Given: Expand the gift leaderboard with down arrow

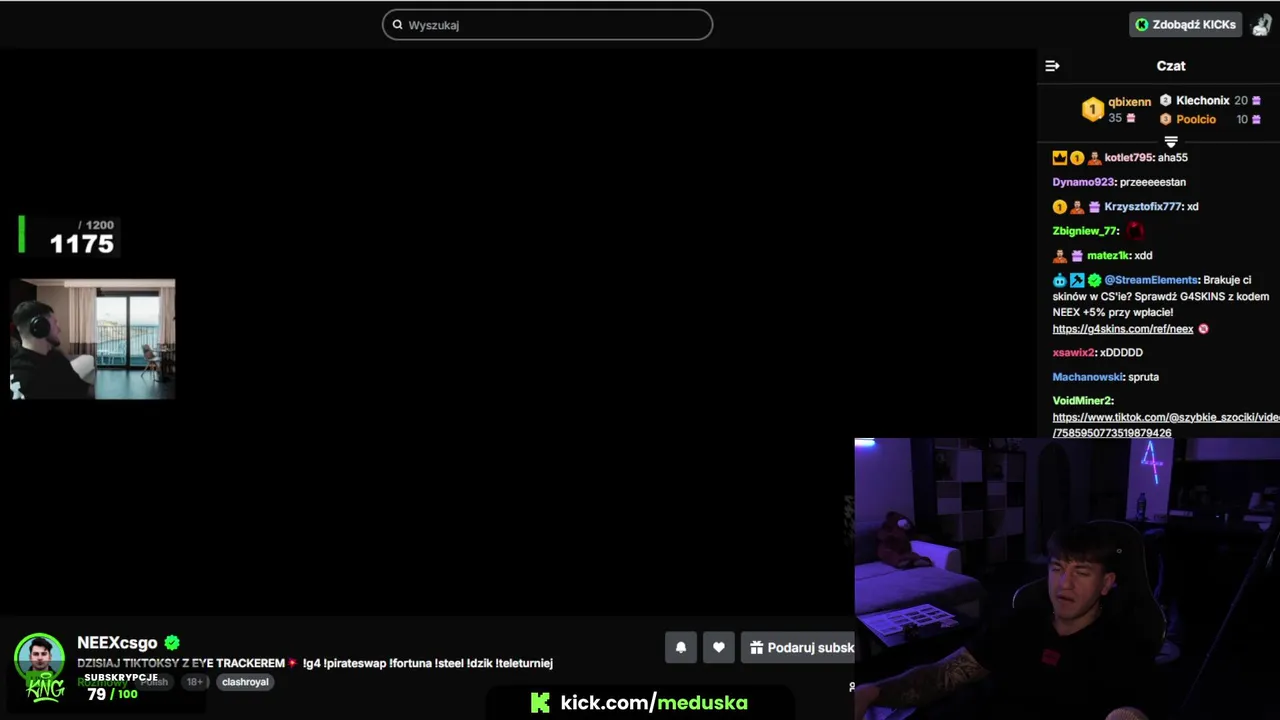Looking at the screenshot, I should [x=1171, y=142].
